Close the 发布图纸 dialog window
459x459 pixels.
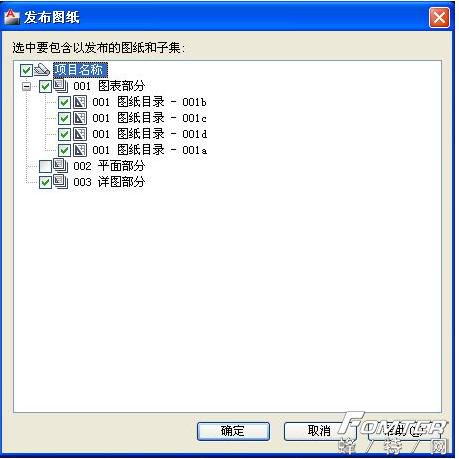pyautogui.click(x=439, y=17)
